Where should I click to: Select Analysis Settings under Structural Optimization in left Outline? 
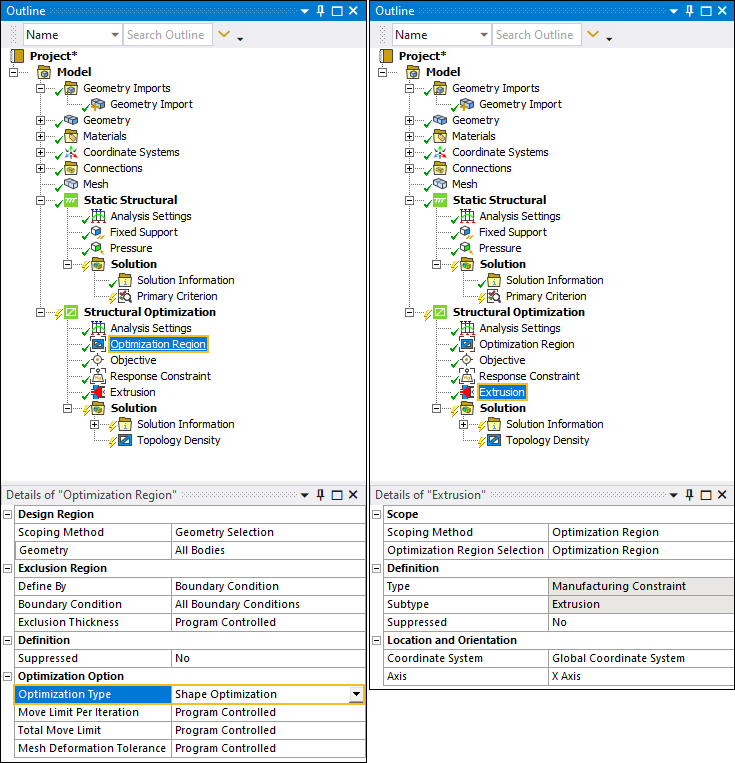click(150, 328)
